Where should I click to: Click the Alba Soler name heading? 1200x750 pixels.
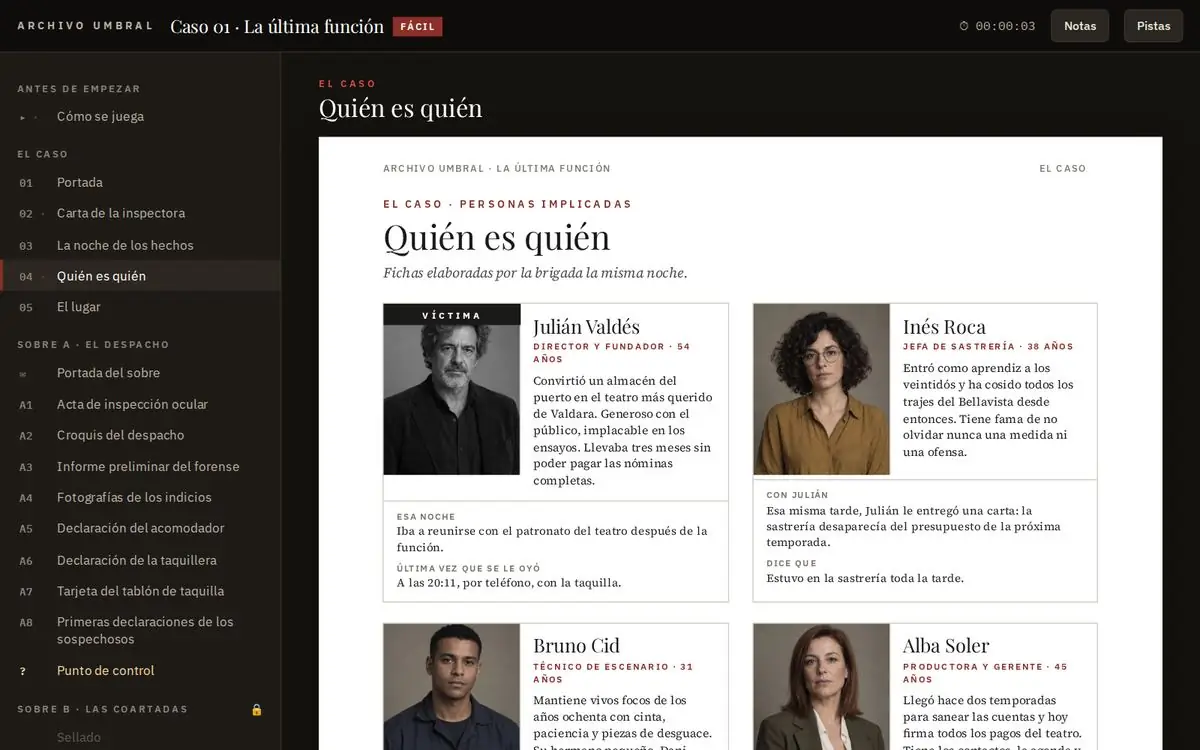tap(946, 646)
